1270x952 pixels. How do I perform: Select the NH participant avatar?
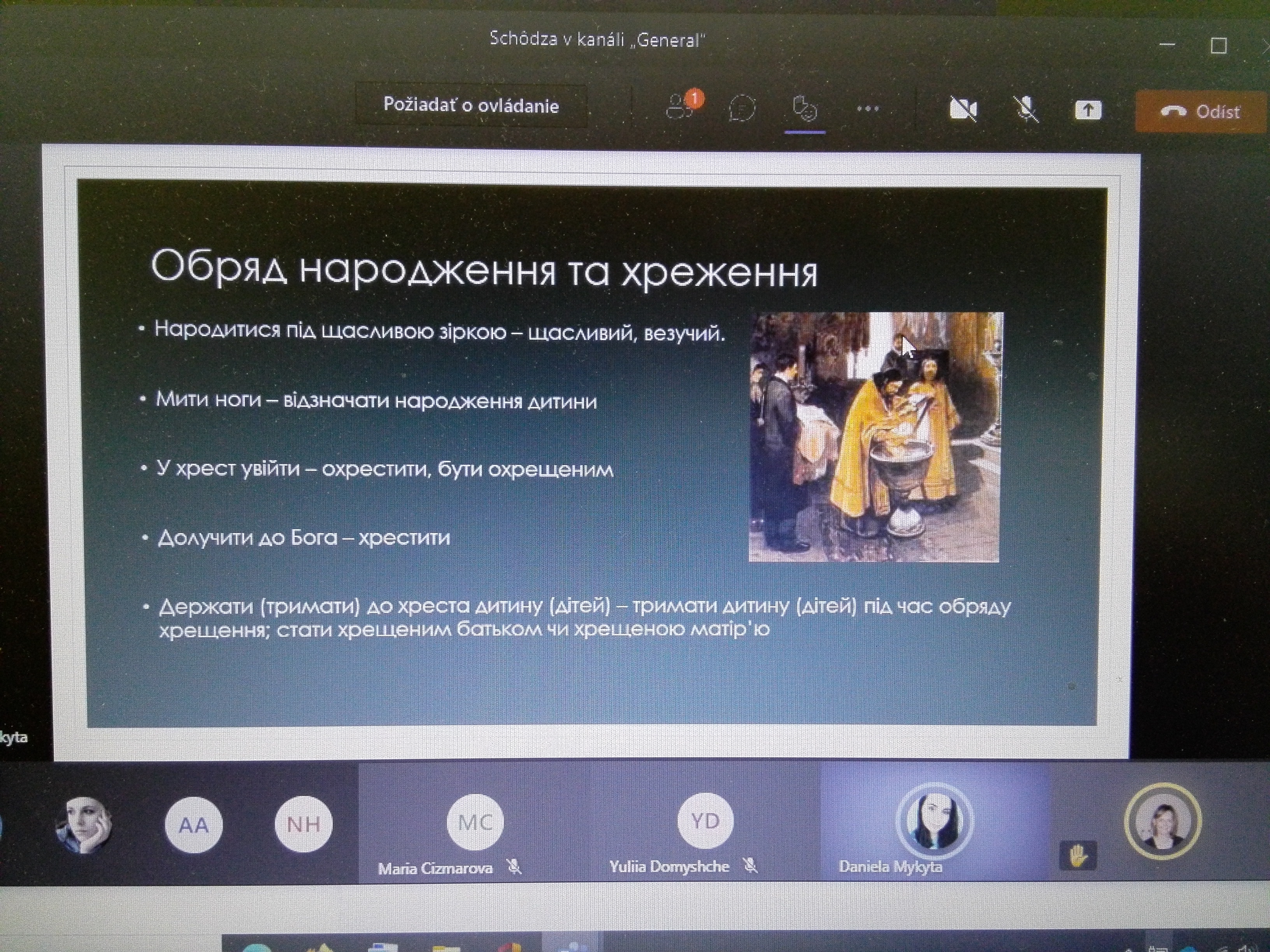(x=303, y=824)
